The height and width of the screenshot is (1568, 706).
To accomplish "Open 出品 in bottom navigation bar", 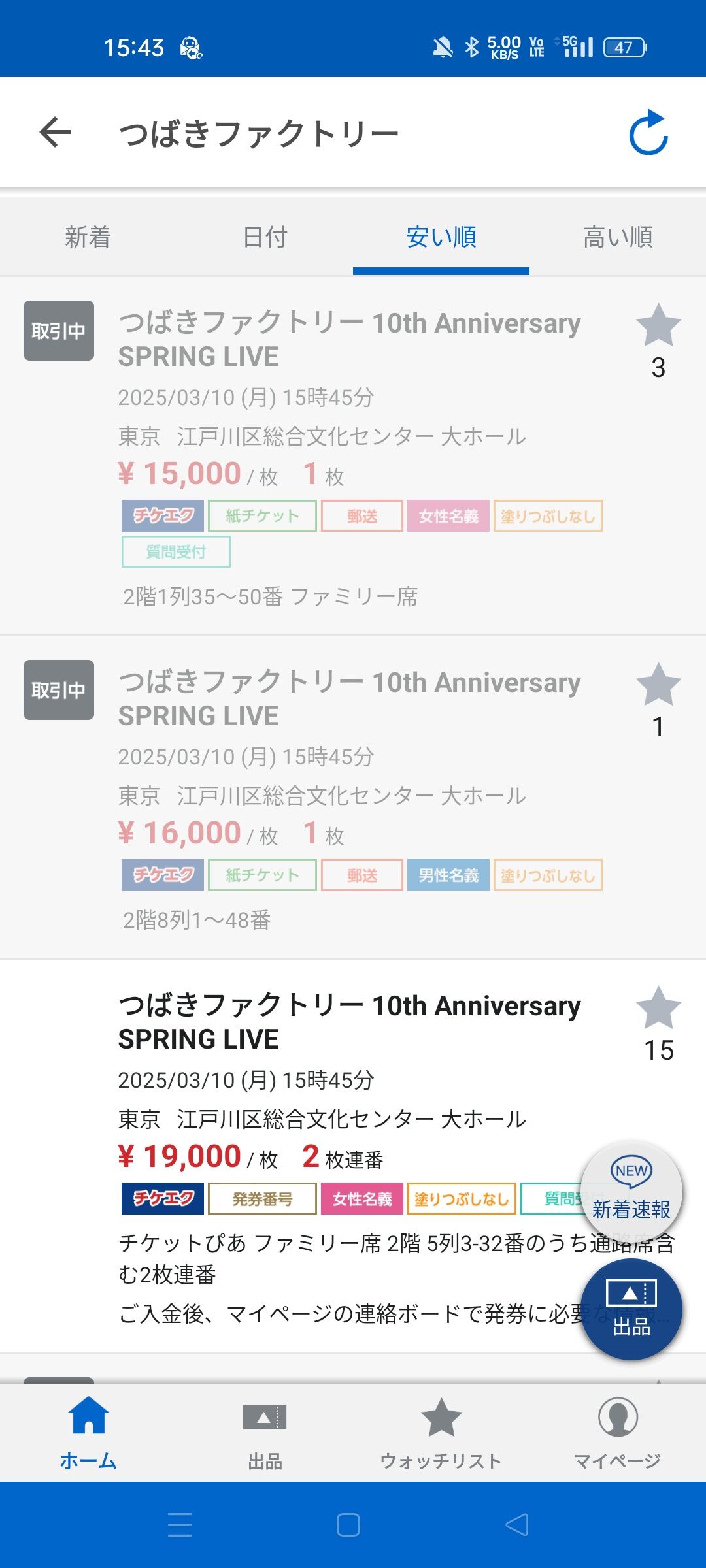I will tap(265, 1432).
